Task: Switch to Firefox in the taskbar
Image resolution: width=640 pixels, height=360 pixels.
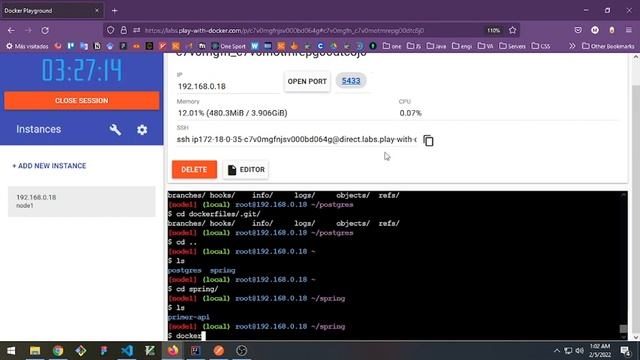Action: click(x=173, y=351)
